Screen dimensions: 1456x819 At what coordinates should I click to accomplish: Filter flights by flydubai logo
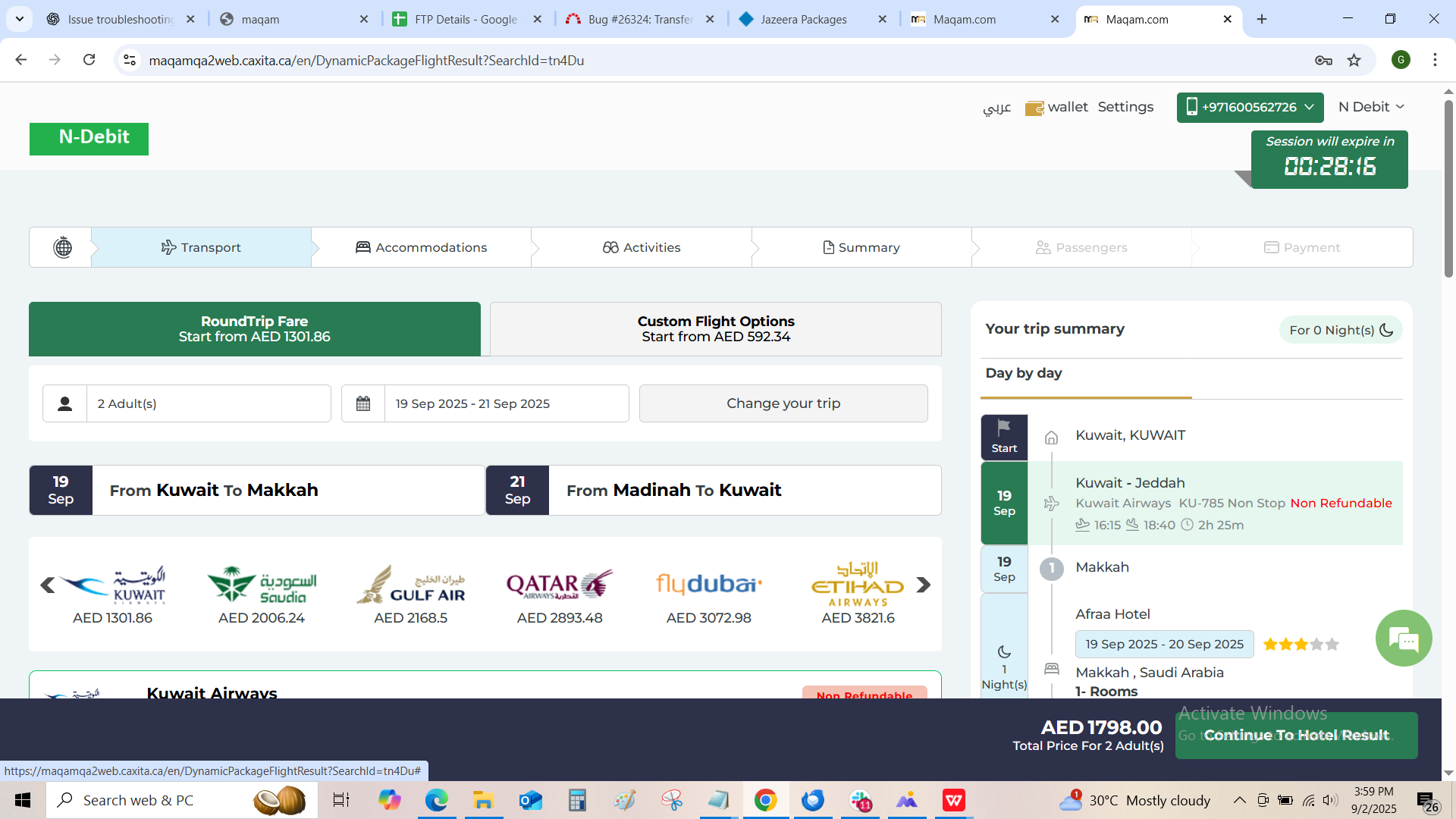[708, 585]
